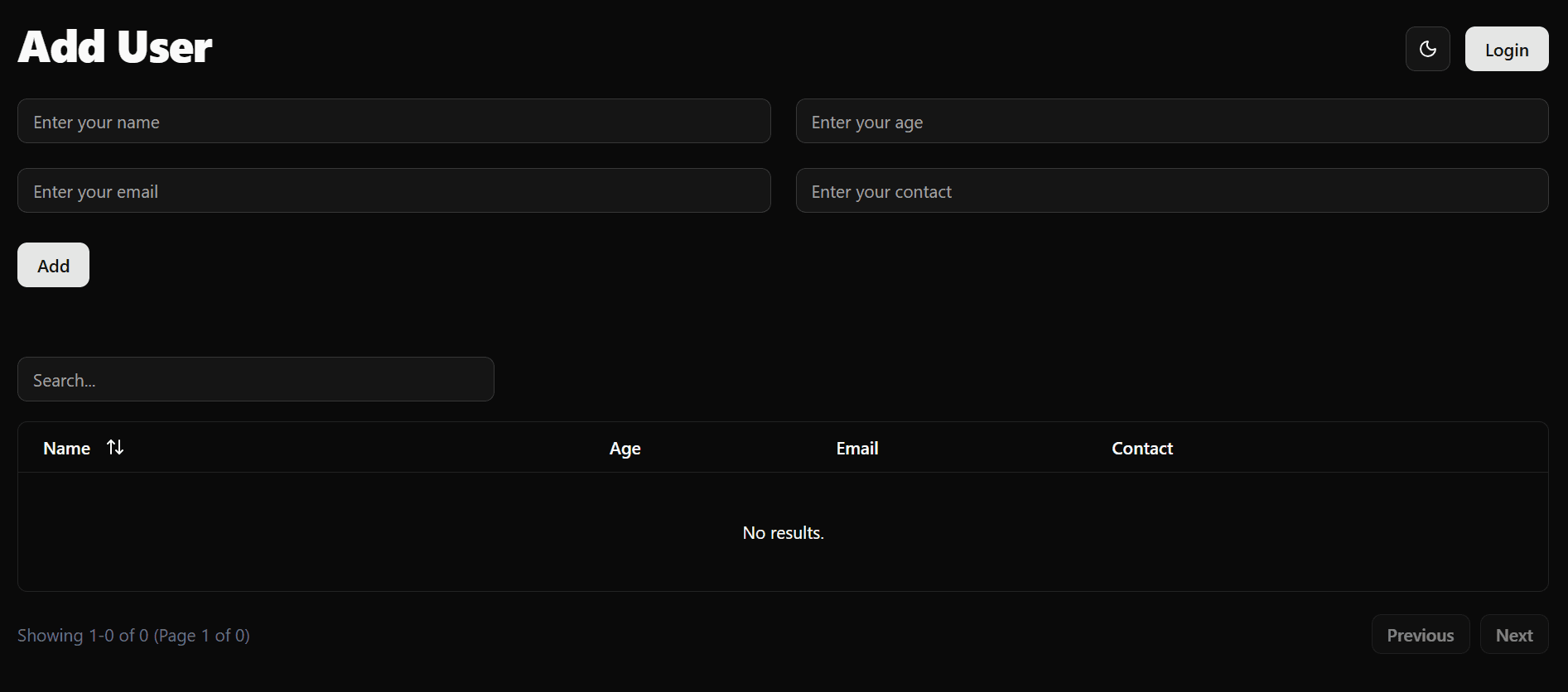Screen dimensions: 1568x692
Task: Choose the Contact column header
Action: (x=1141, y=449)
